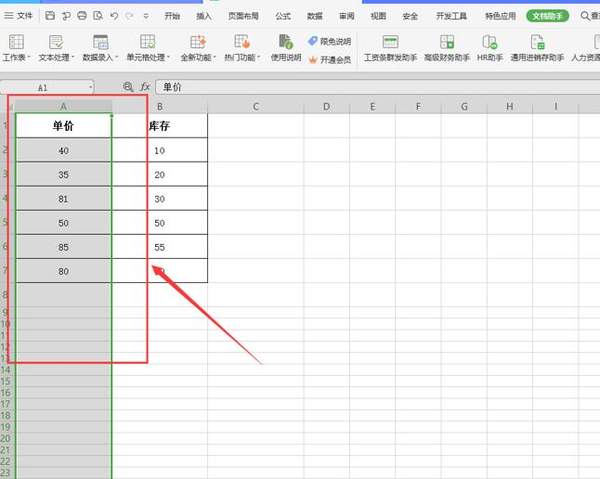
Task: Switch to the 插入 tab
Action: [204, 16]
